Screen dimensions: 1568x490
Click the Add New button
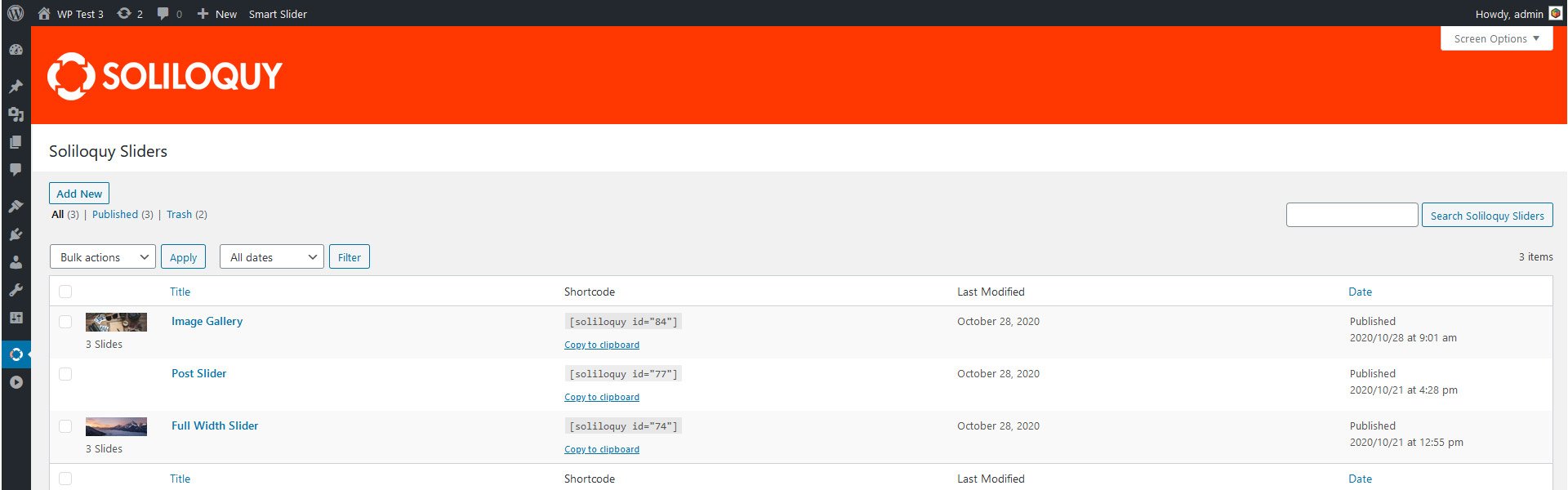coord(79,194)
